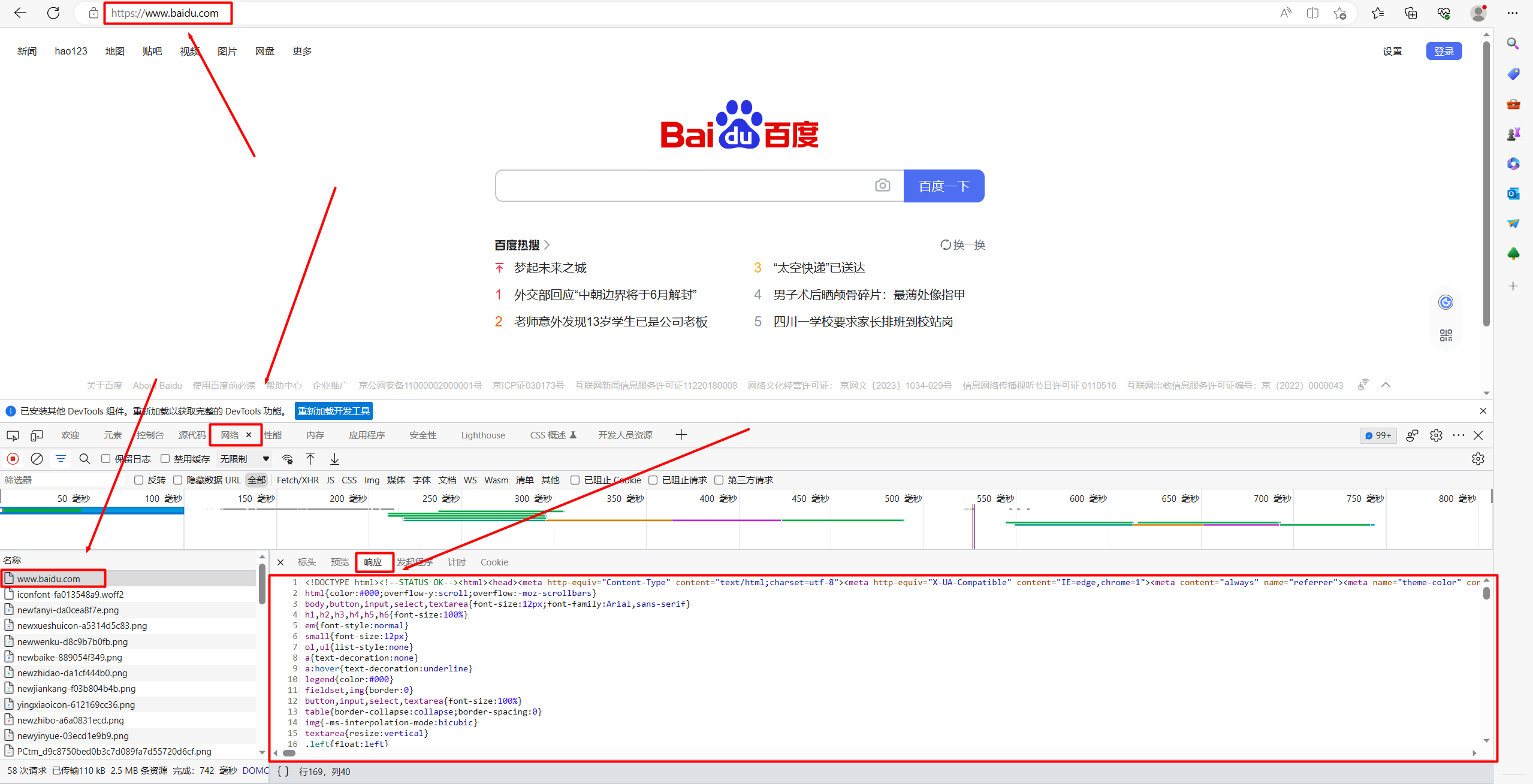This screenshot has width=1533, height=784.
Task: Open the hao123 link
Action: [x=71, y=51]
